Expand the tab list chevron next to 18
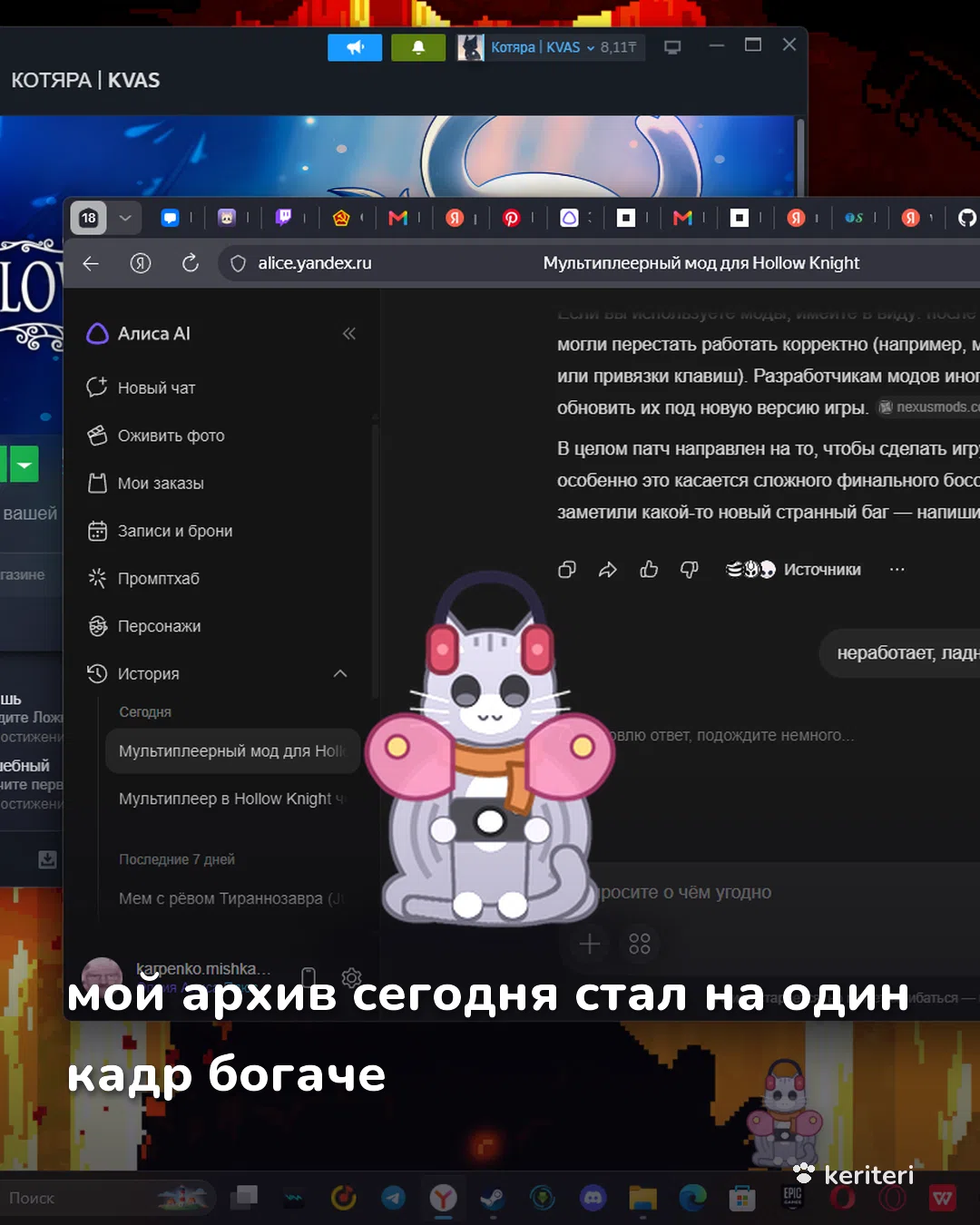Screen dimensions: 980x1225 pos(125,218)
